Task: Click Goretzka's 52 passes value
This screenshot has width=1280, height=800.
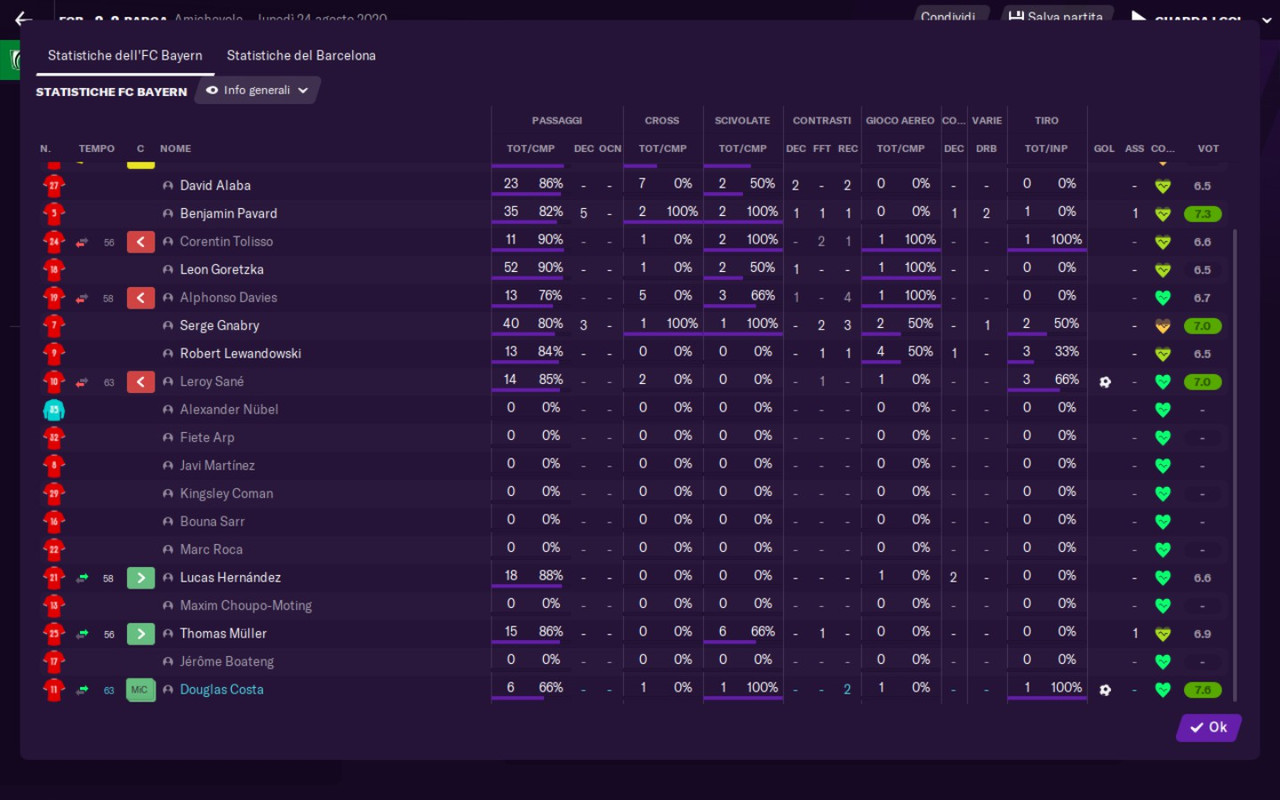Action: tap(511, 268)
